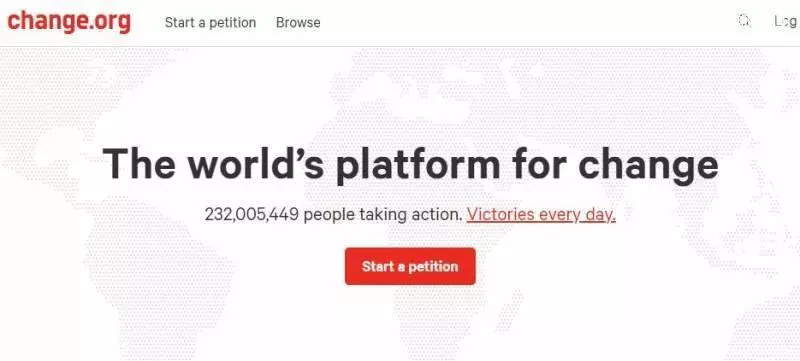The image size is (800, 361).
Task: Follow the Victories every day link
Action: [x=541, y=215]
